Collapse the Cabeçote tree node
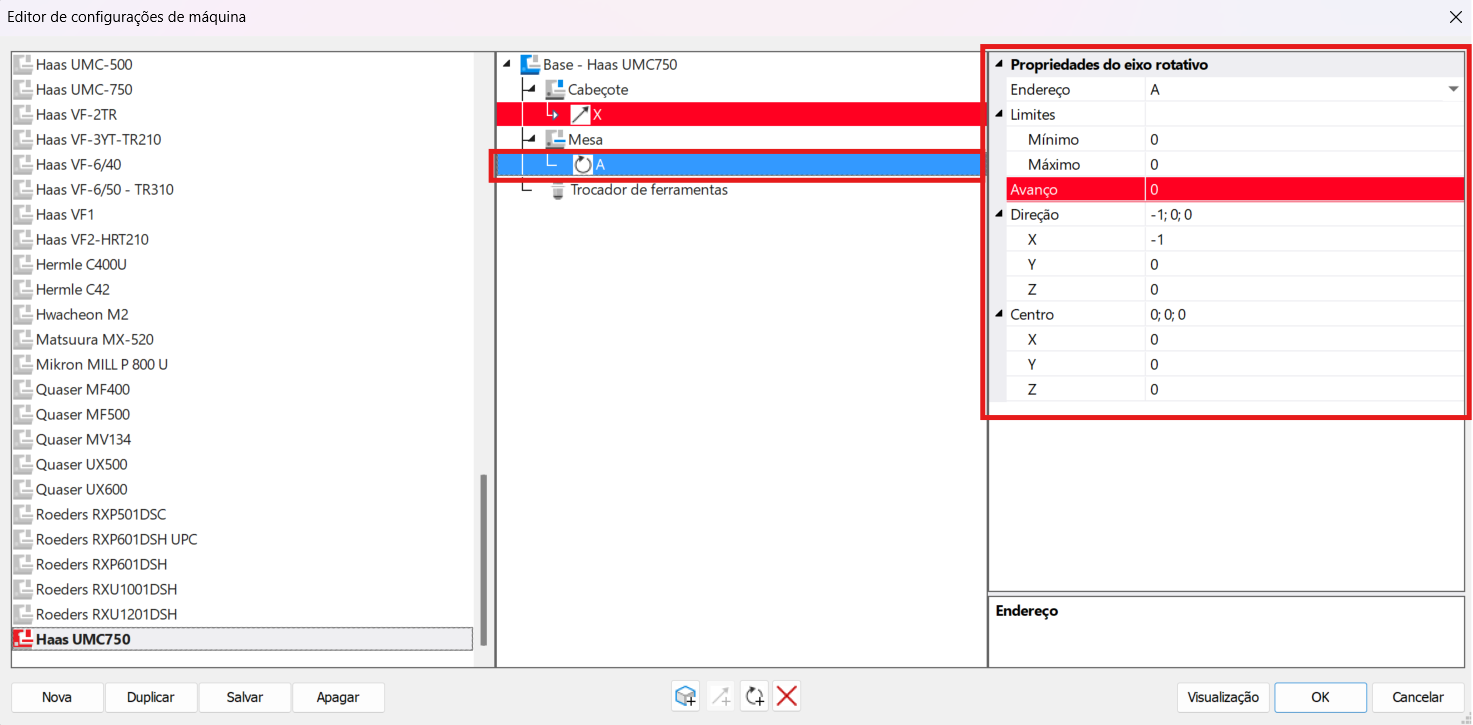 [530, 90]
